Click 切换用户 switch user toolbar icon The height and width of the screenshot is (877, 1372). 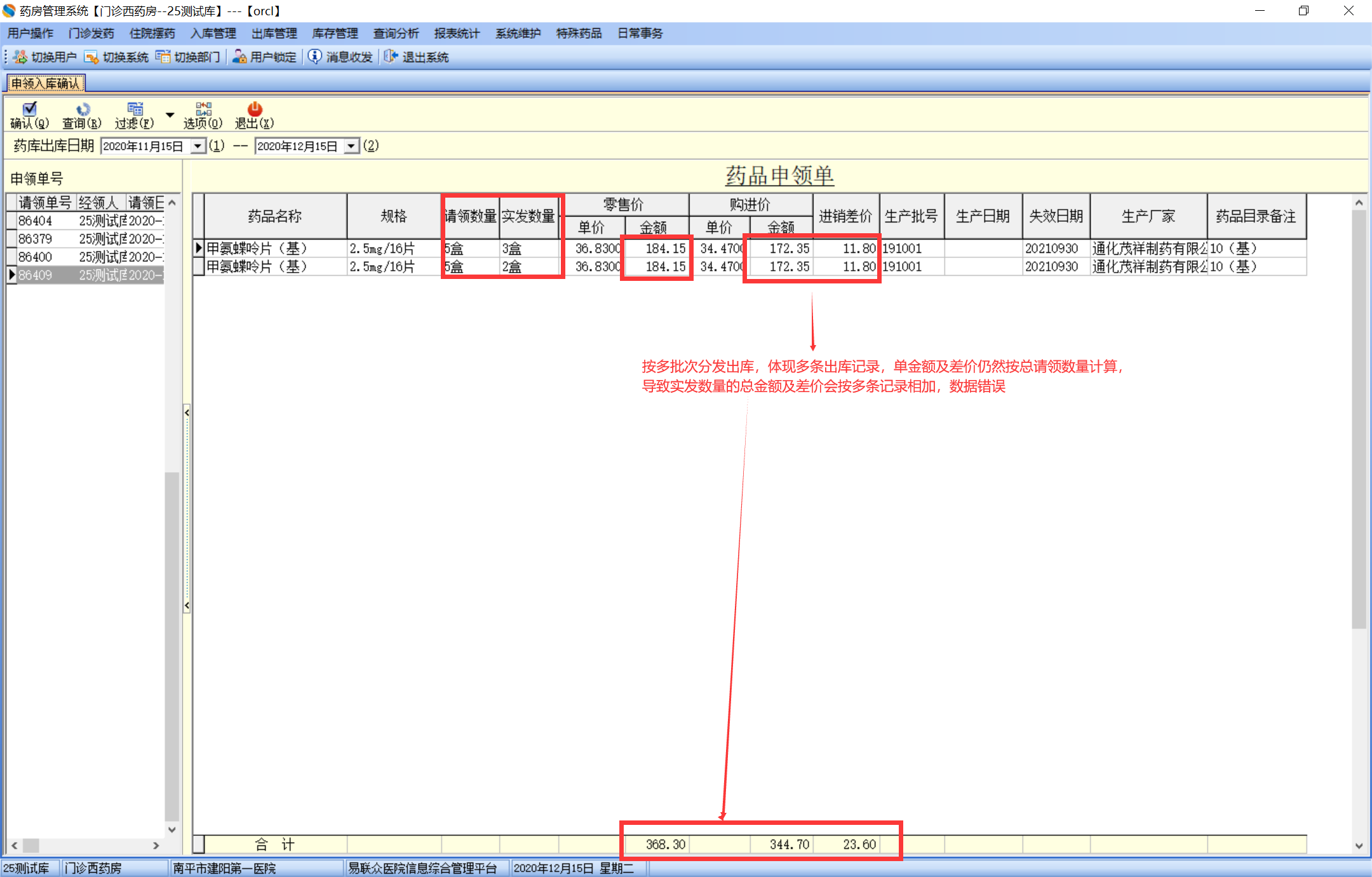point(20,57)
